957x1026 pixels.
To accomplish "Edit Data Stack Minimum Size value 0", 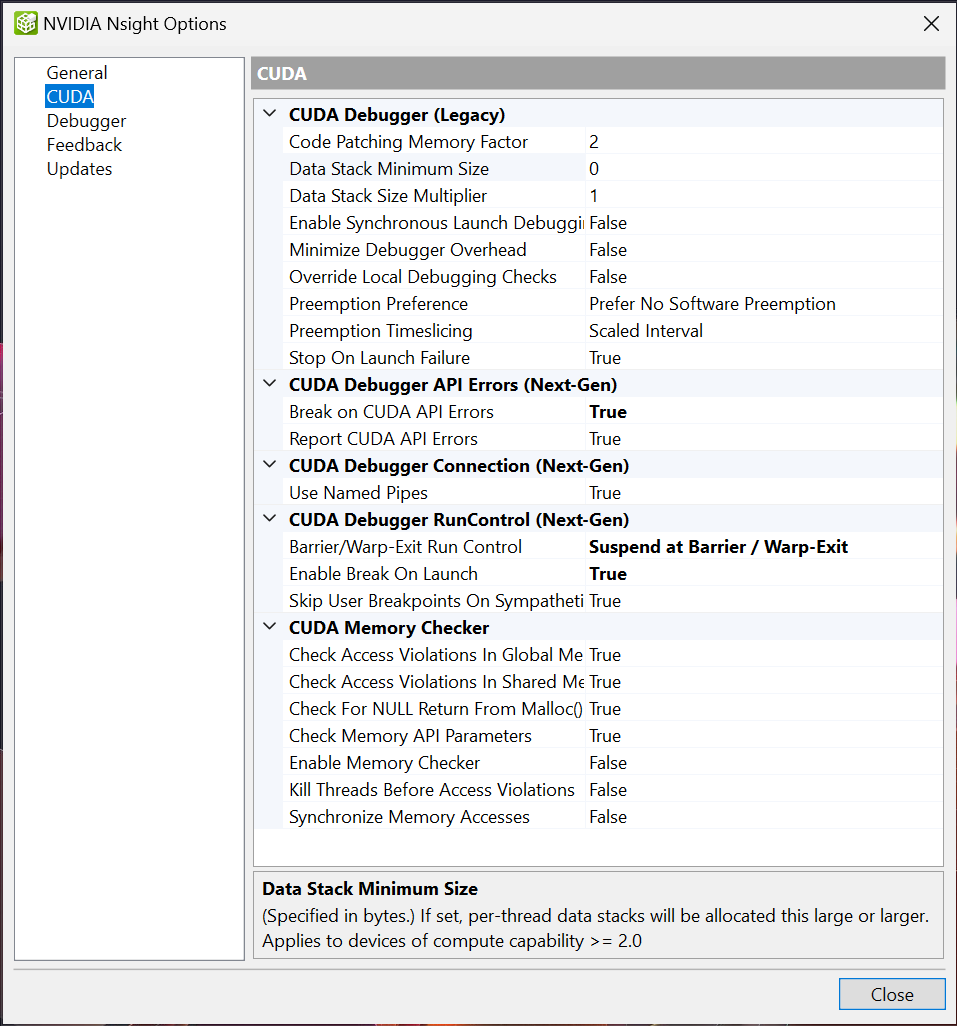I will pyautogui.click(x=763, y=169).
